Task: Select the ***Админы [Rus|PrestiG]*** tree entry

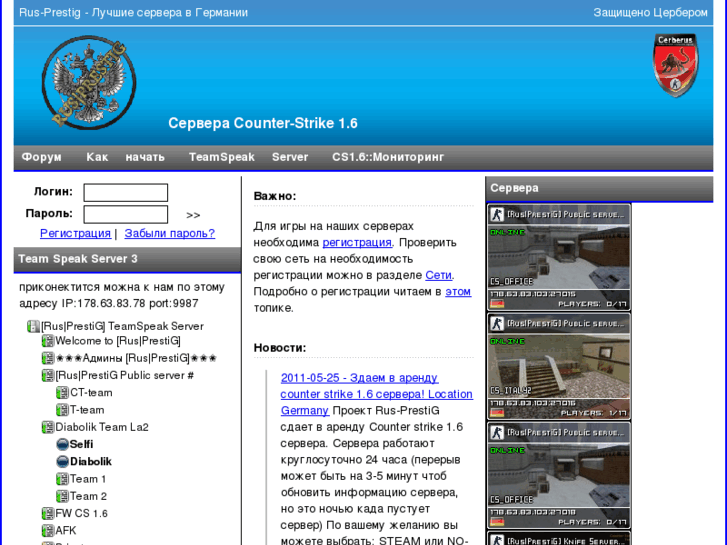Action: pos(136,359)
